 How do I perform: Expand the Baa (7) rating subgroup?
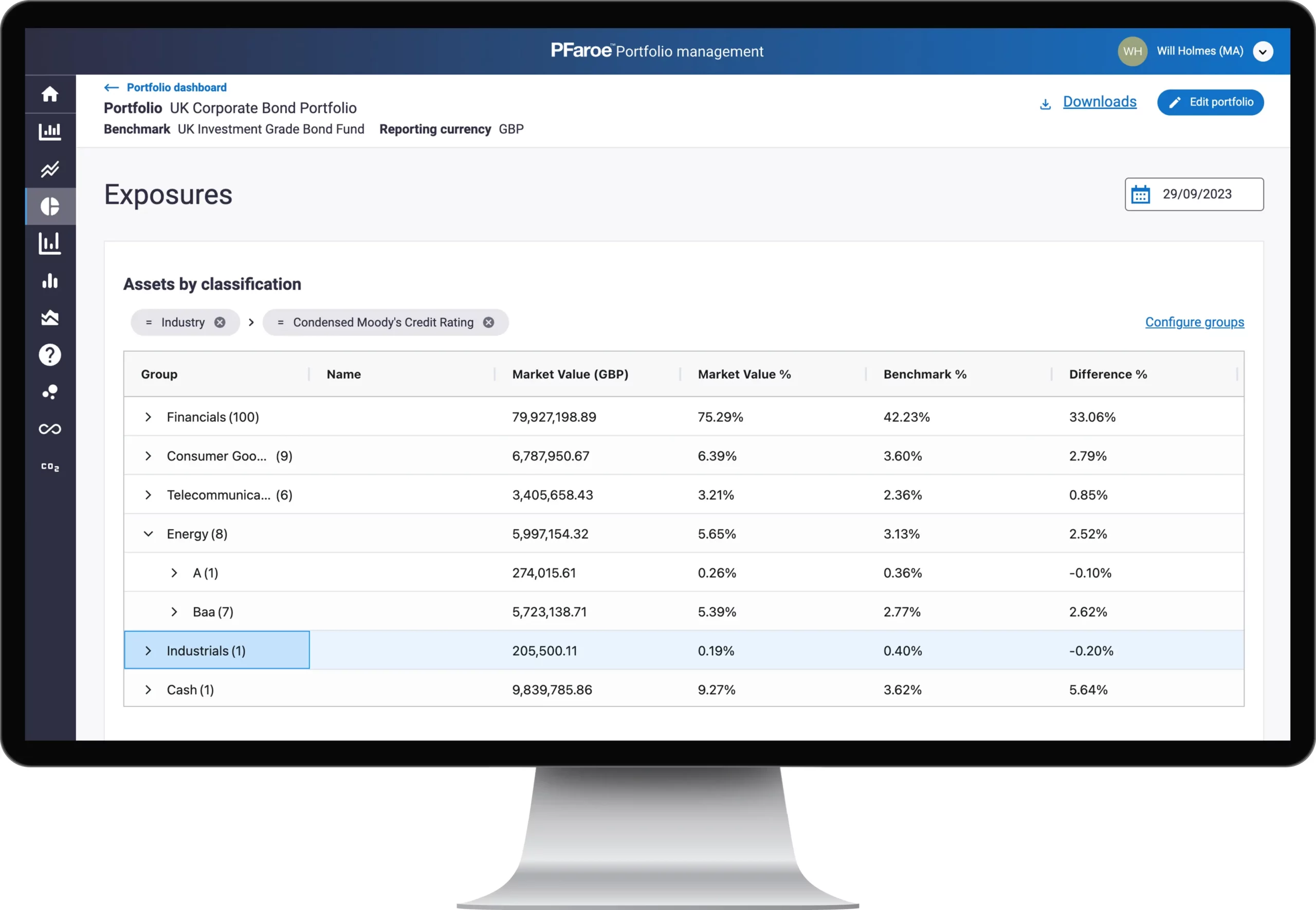174,612
